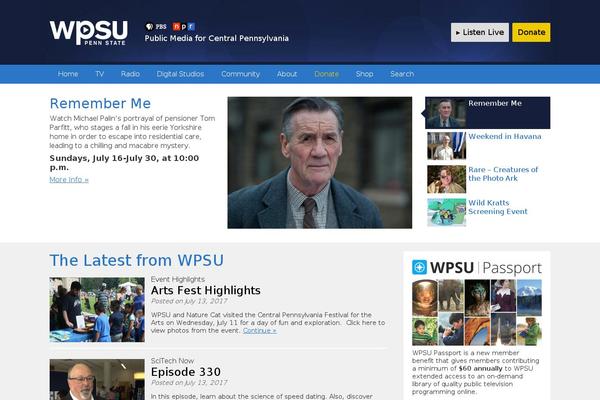Open the Remember Me headline link
600x400 pixels.
click(100, 103)
